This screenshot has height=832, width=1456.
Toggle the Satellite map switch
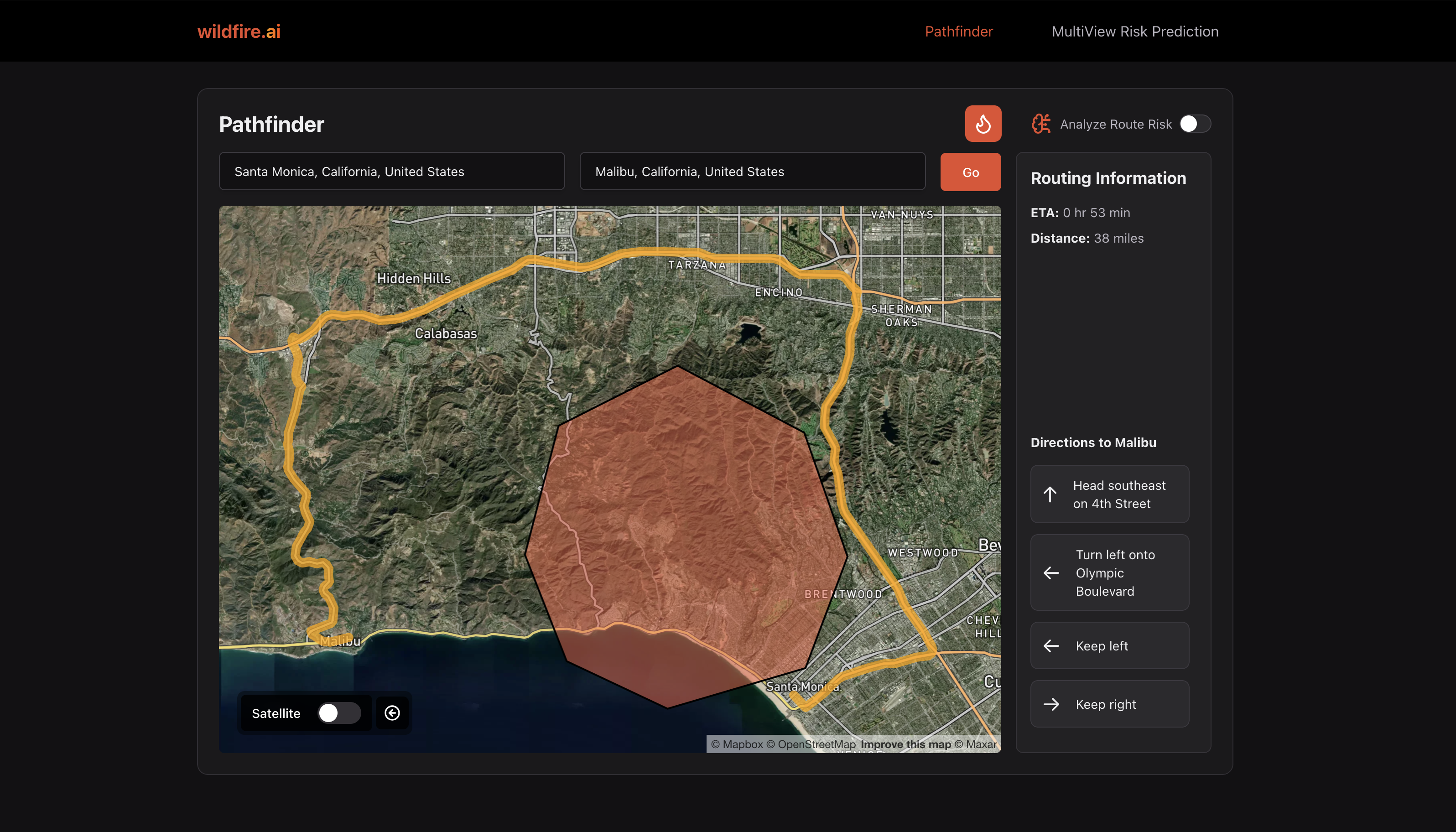[x=339, y=712]
